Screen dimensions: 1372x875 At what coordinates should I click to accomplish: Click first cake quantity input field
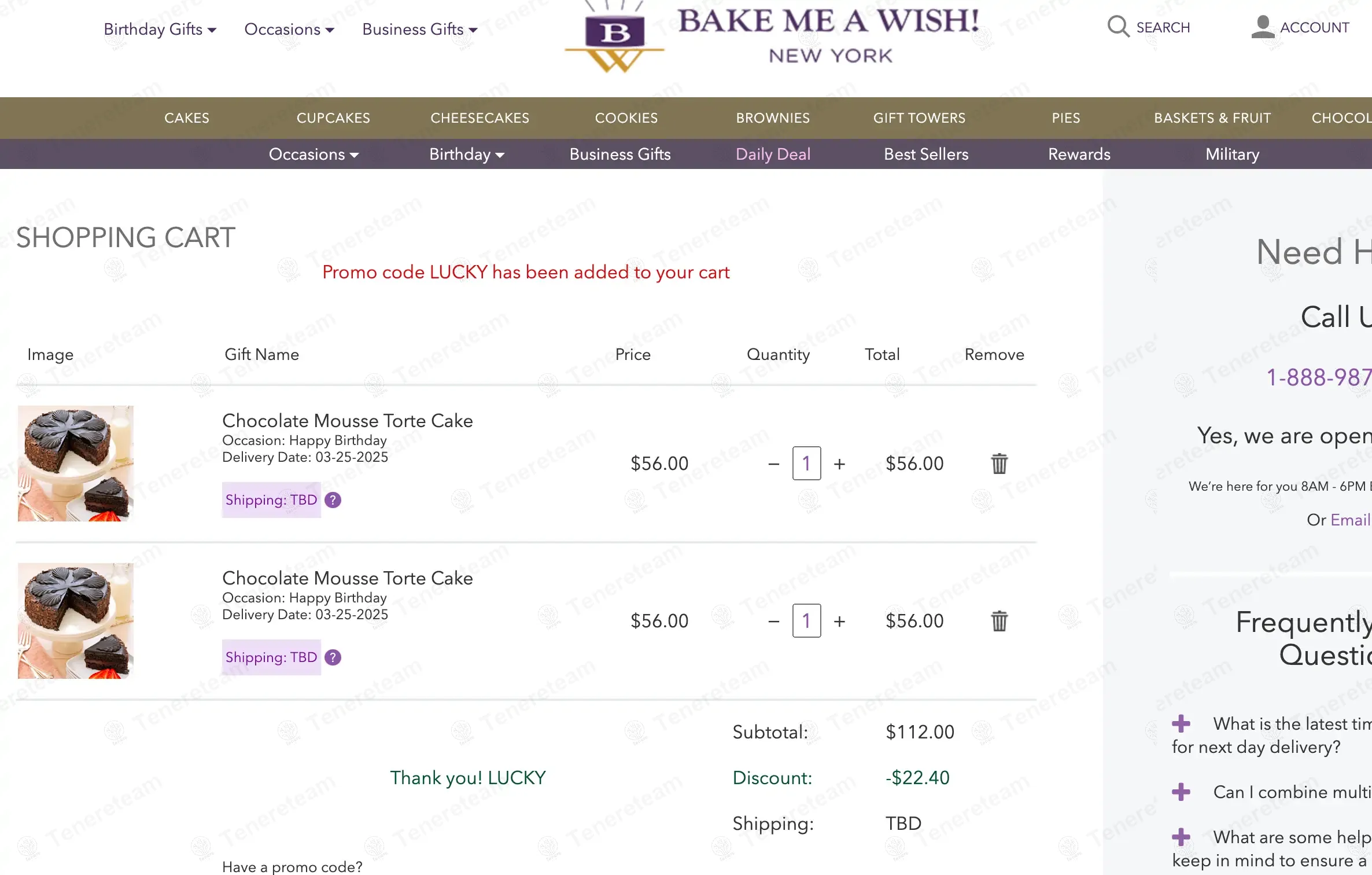coord(806,464)
